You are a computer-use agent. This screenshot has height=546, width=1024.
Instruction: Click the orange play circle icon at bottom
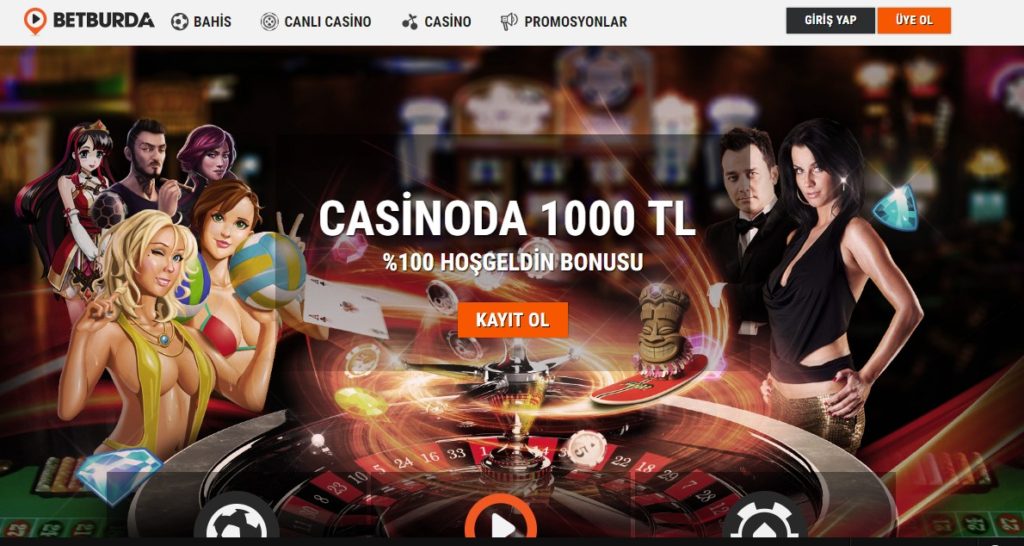point(501,521)
